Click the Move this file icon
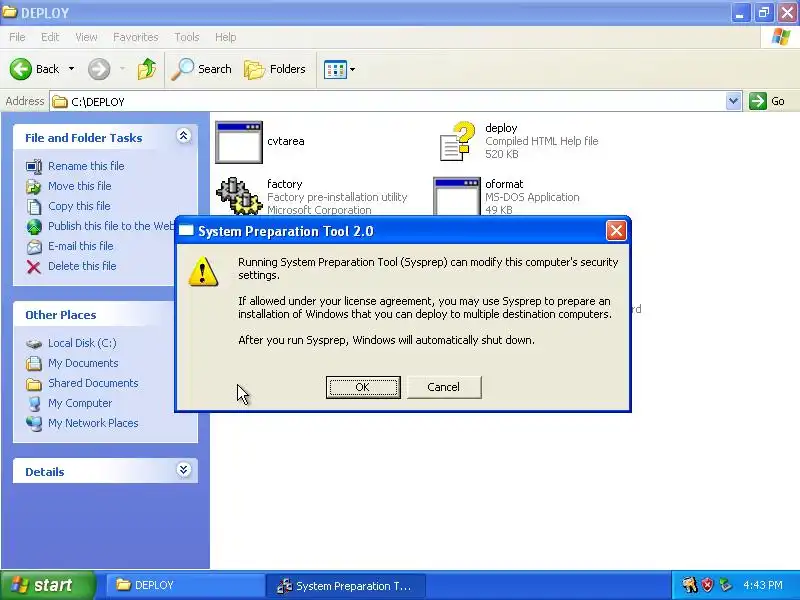800x600 pixels. point(34,186)
